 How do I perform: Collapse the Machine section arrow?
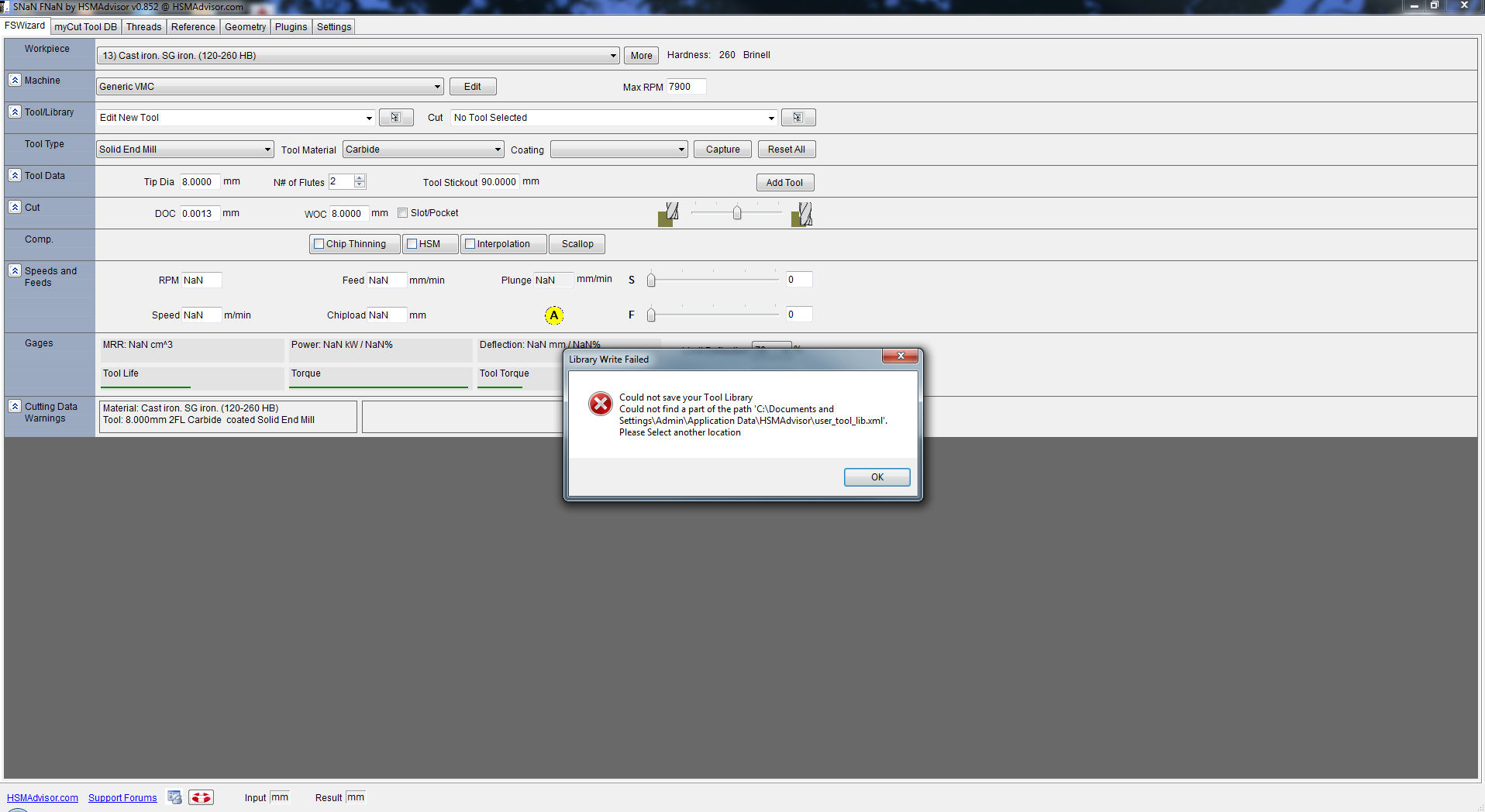(x=15, y=80)
